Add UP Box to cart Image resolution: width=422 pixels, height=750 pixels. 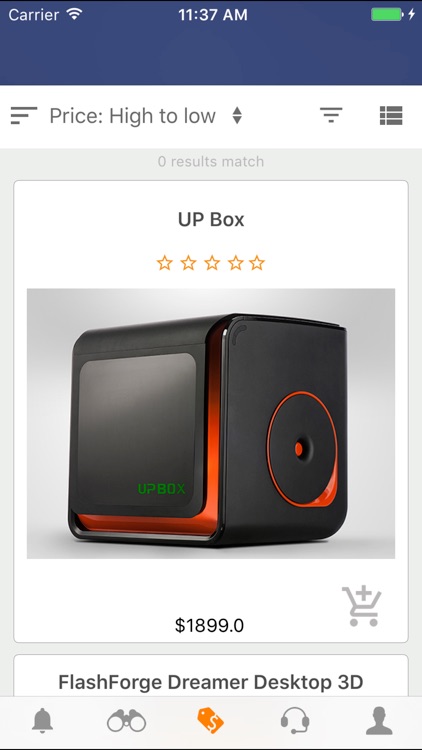[362, 606]
